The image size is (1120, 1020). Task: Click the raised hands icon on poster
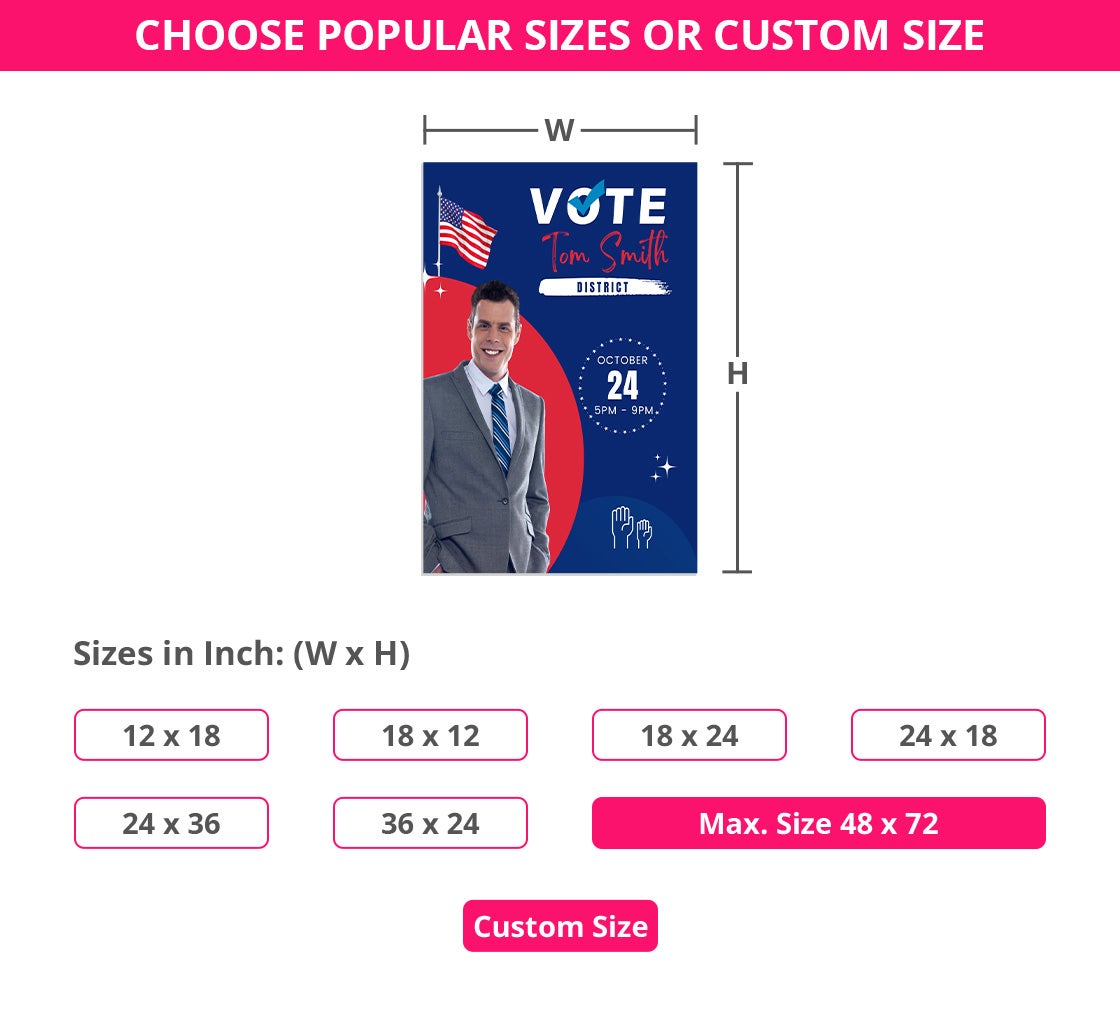[x=631, y=527]
